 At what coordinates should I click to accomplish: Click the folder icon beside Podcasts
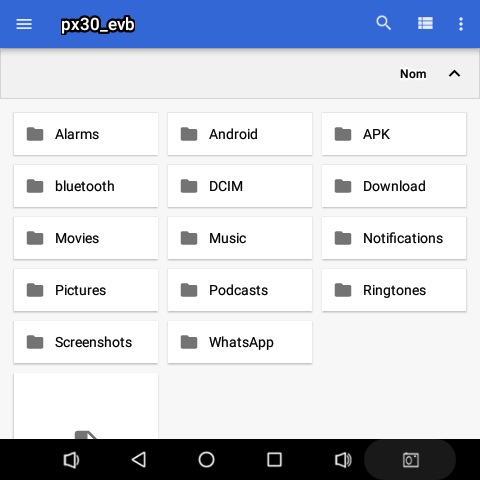(189, 290)
